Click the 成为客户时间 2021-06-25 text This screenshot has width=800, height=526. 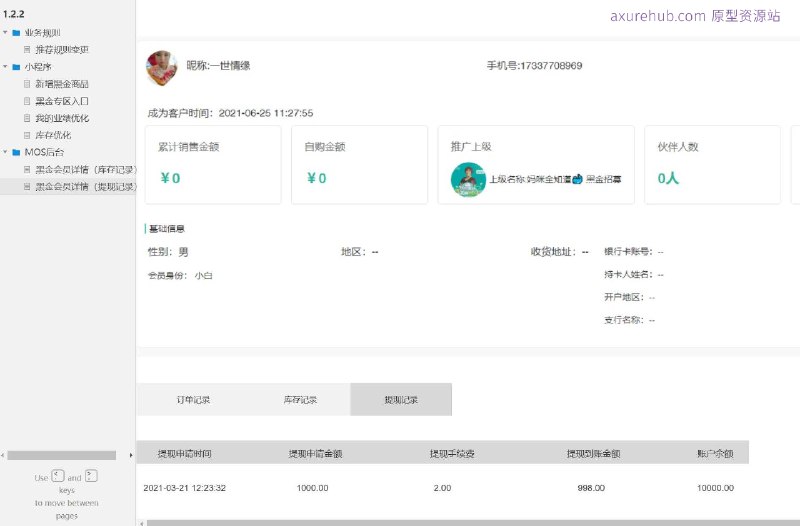coord(230,113)
